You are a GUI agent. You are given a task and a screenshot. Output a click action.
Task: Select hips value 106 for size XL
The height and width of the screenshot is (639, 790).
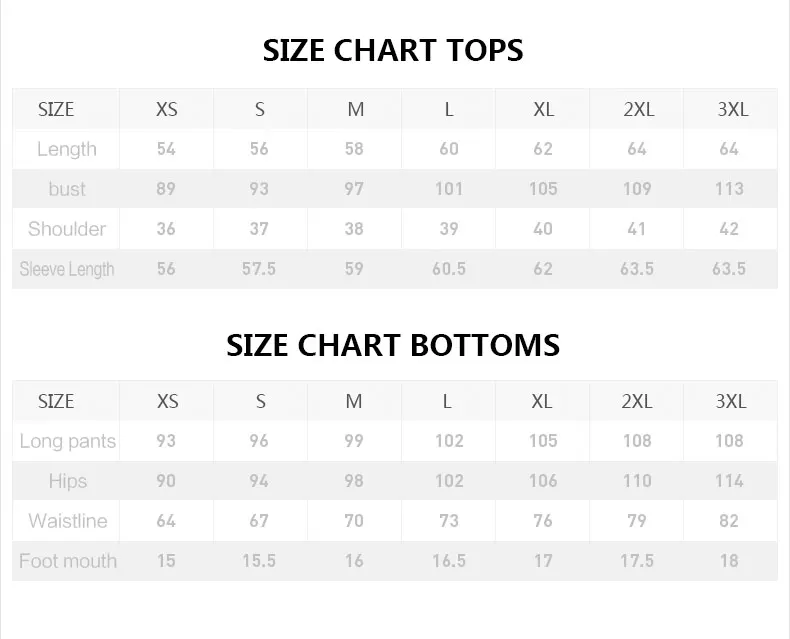[x=543, y=481]
